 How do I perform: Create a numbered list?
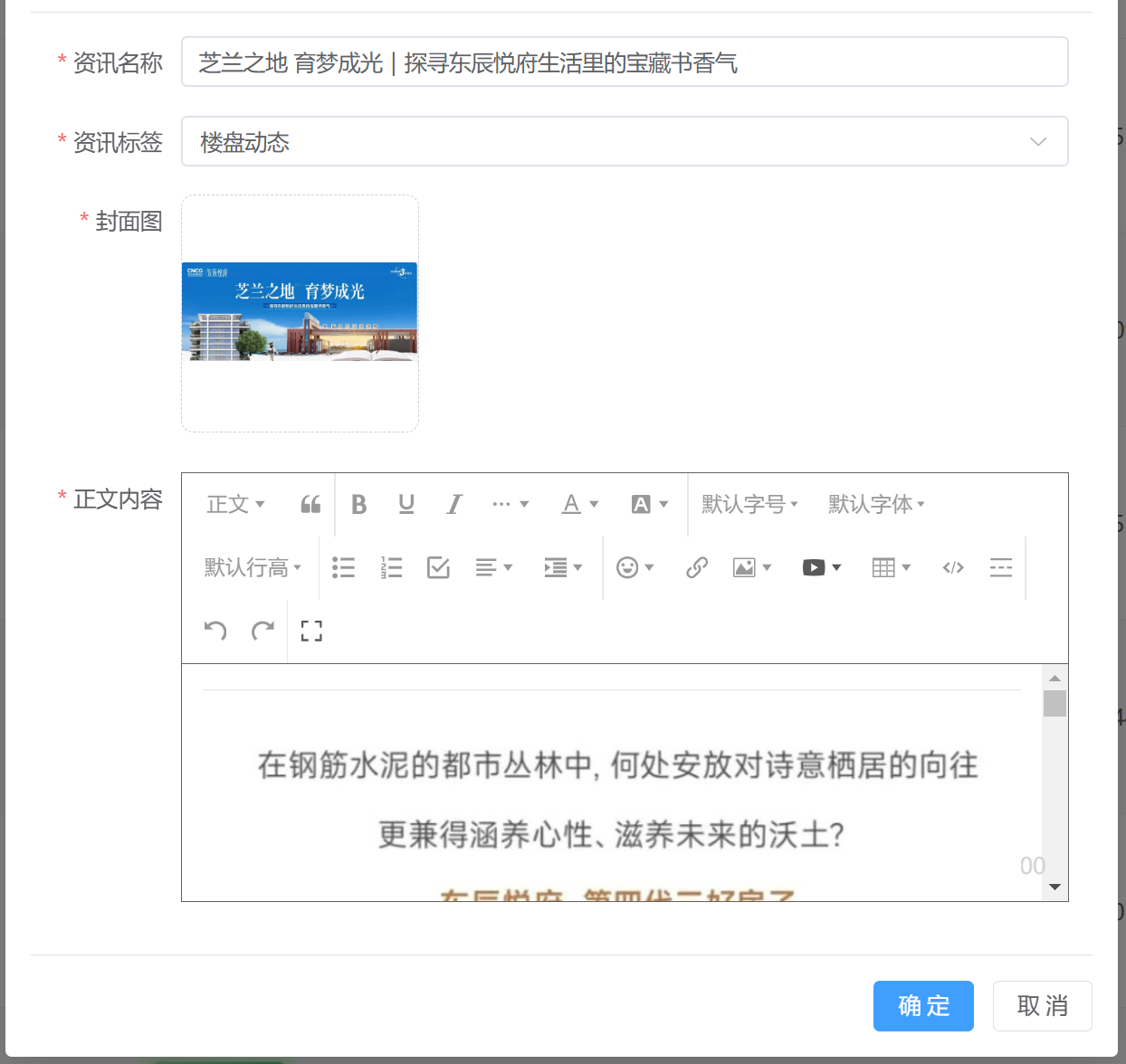click(x=391, y=567)
